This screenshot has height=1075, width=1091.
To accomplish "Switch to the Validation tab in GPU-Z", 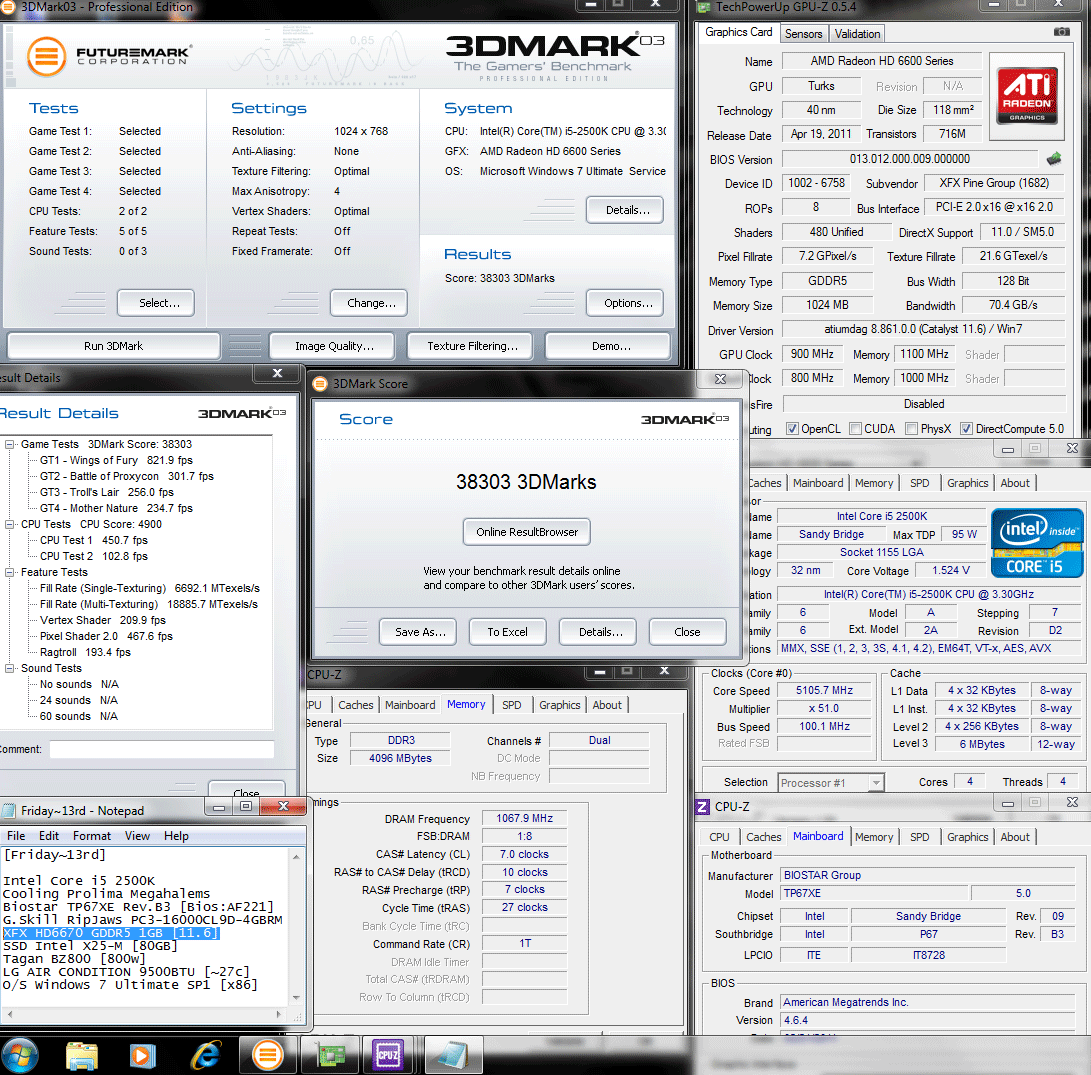I will point(857,33).
